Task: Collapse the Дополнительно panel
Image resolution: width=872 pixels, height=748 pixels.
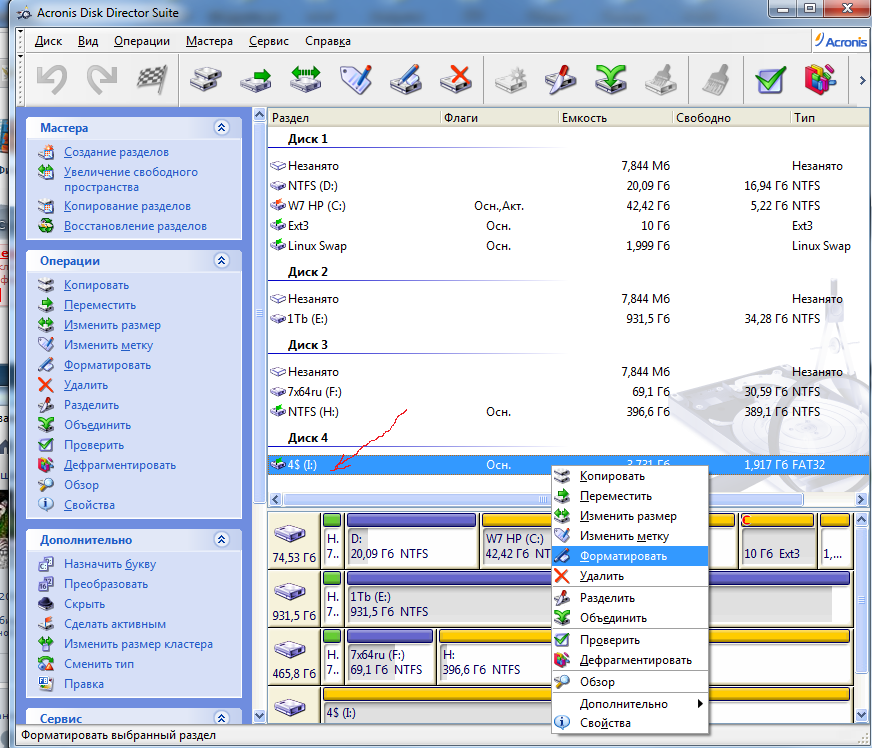Action: tap(221, 539)
